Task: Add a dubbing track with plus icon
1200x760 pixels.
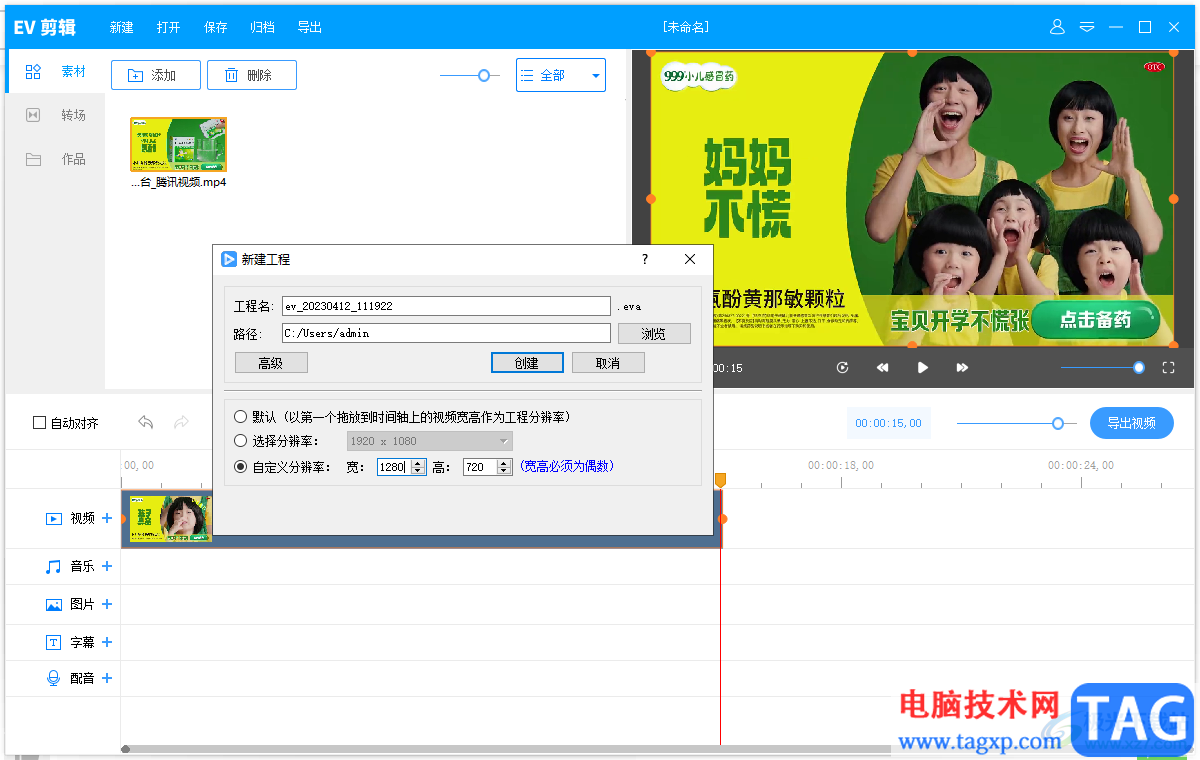Action: [107, 678]
